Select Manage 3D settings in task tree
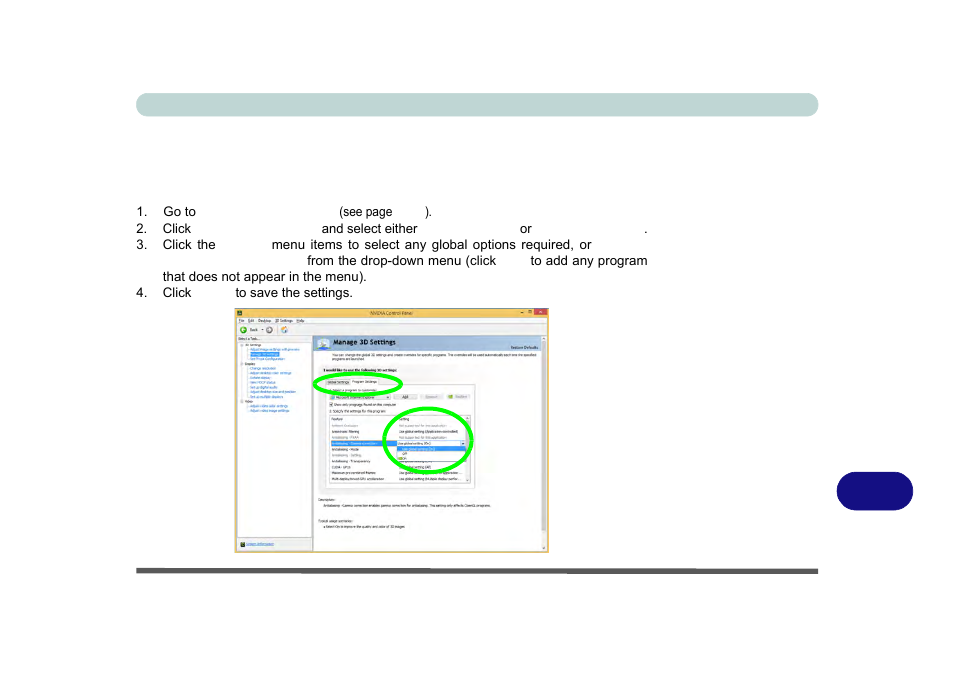The image size is (954, 673). tap(265, 354)
